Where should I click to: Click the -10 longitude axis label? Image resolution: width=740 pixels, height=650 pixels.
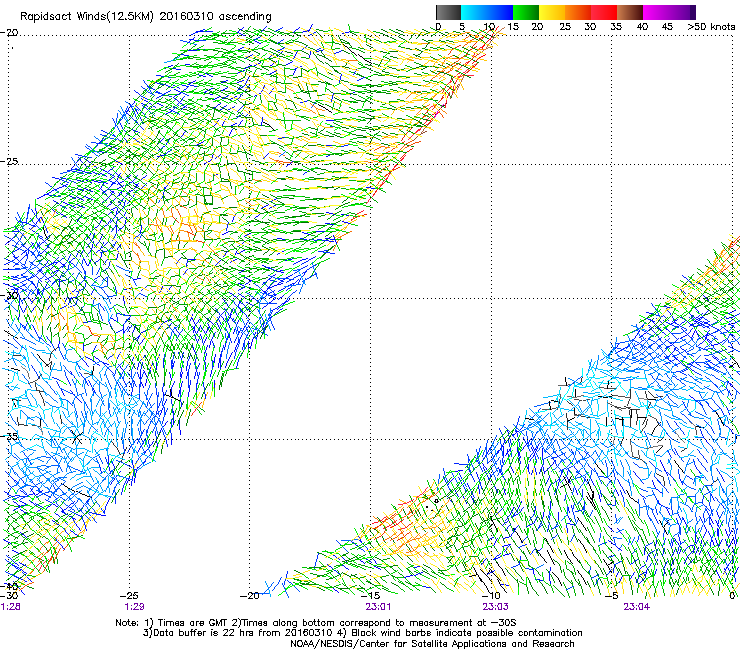(491, 596)
